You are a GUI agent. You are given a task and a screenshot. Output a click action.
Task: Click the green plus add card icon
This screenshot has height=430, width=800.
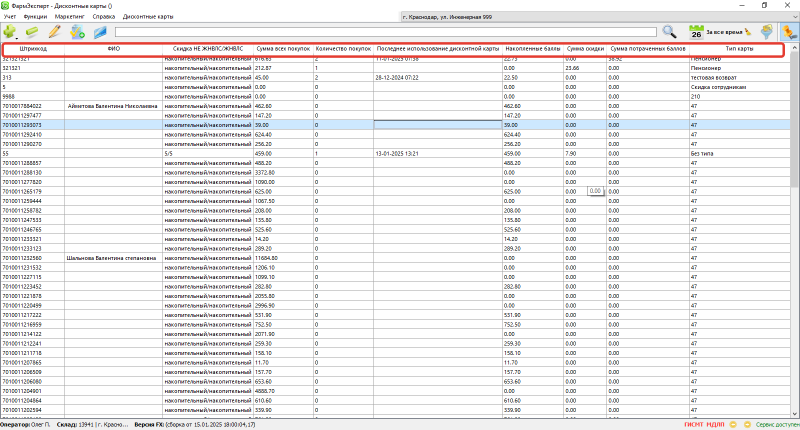pyautogui.click(x=9, y=33)
